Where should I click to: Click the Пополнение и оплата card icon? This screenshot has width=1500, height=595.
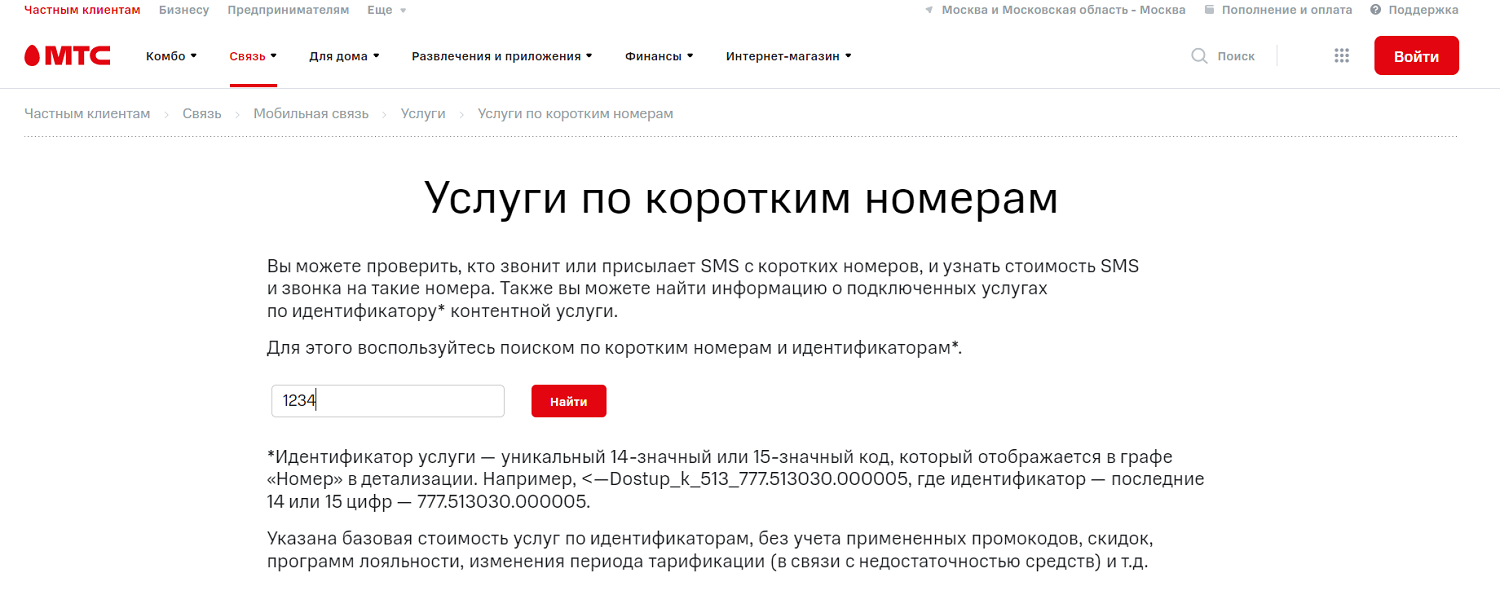coord(1209,10)
